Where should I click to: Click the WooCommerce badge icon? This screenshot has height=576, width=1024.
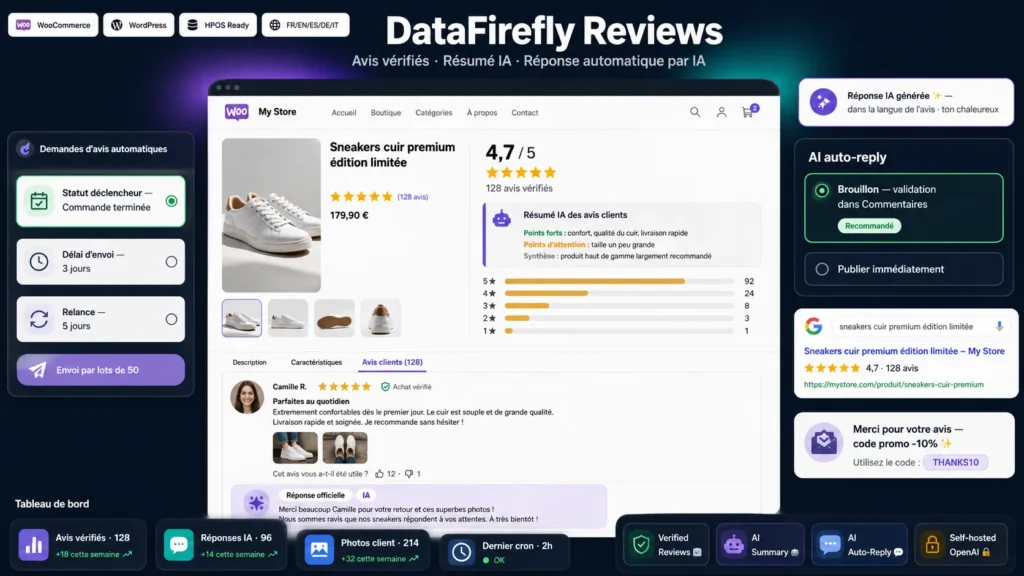(x=24, y=25)
